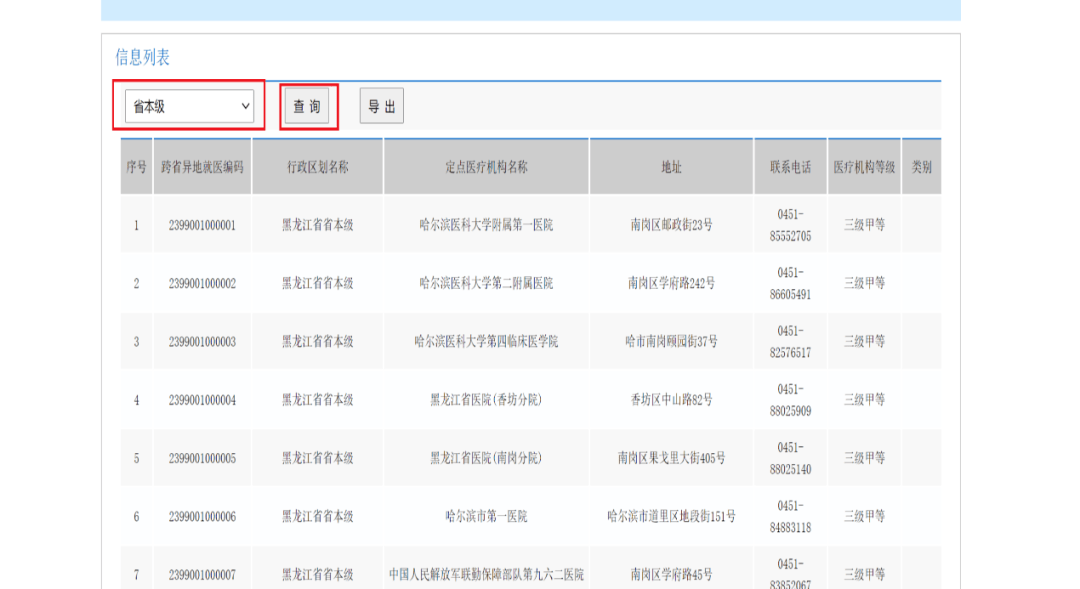The width and height of the screenshot is (1080, 589).
Task: Click the 地址 column header
Action: tap(671, 167)
